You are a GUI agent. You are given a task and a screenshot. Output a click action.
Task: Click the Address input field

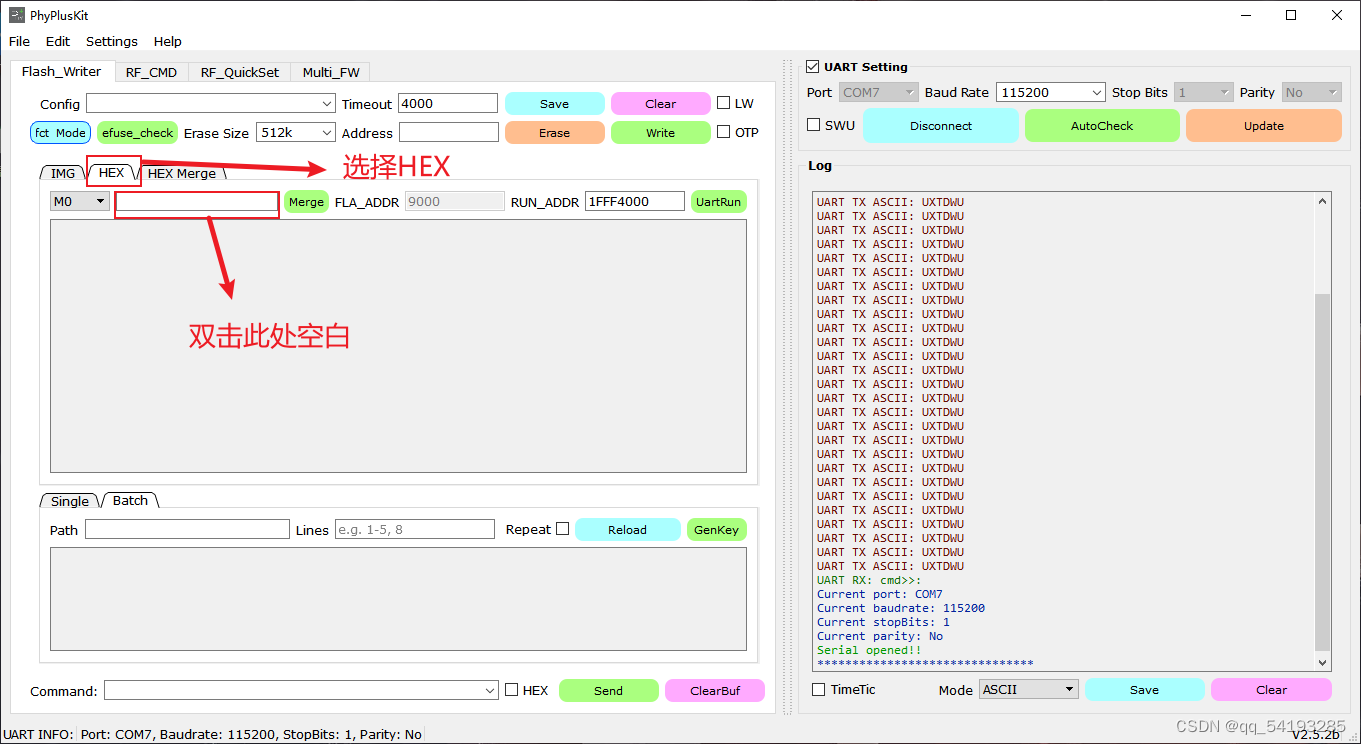coord(448,132)
